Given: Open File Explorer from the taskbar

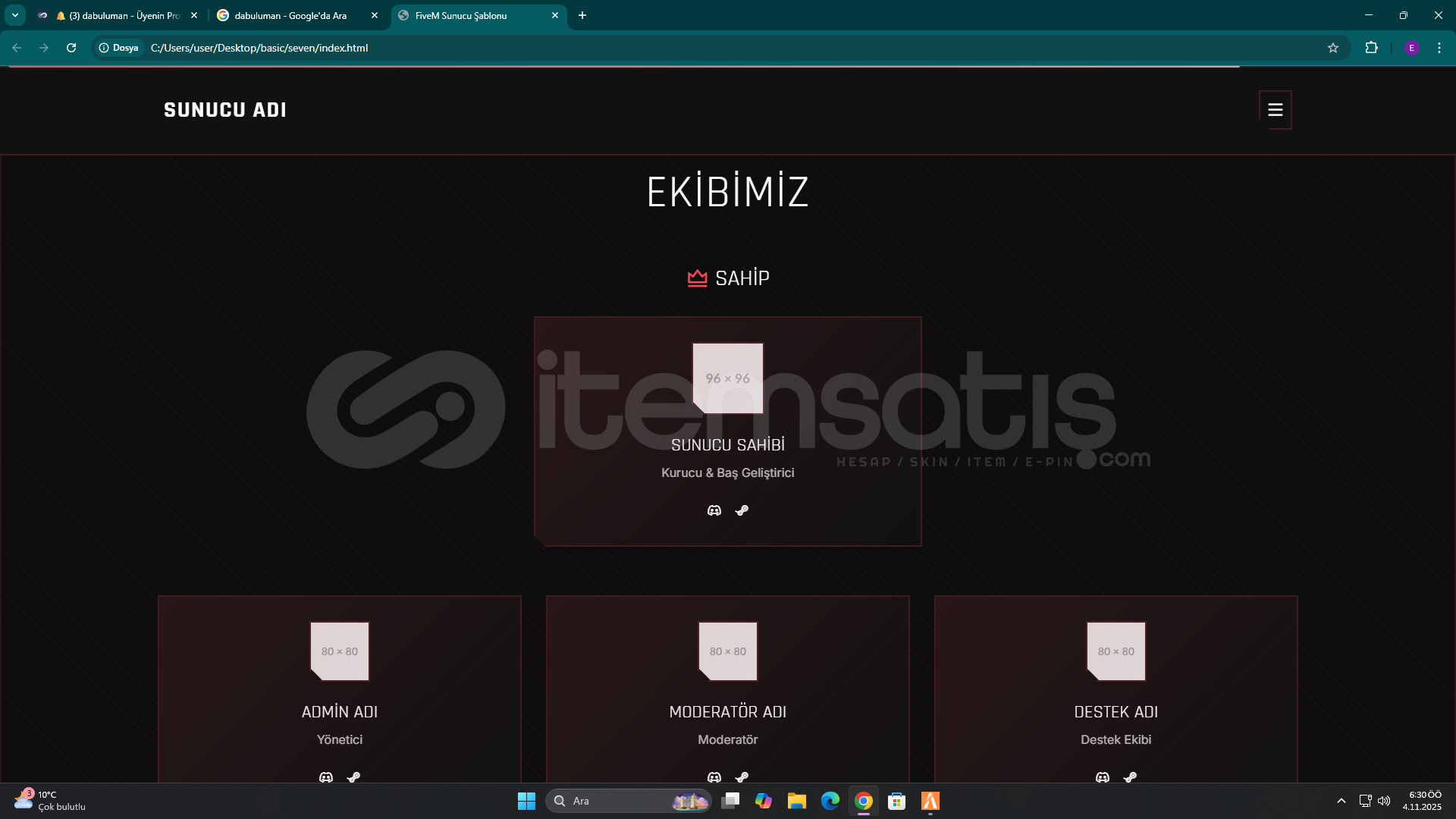Looking at the screenshot, I should point(796,801).
